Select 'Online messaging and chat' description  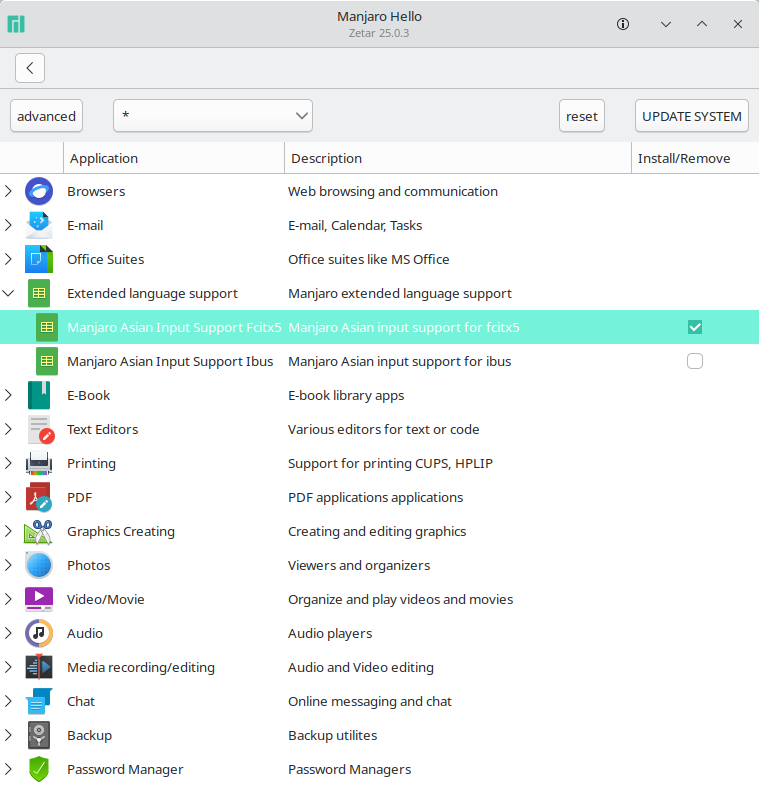point(370,701)
